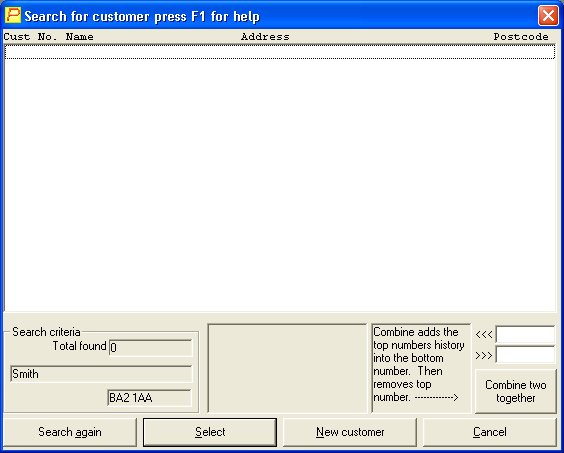Image resolution: width=564 pixels, height=453 pixels.
Task: Click the Postcode column header
Action: coord(521,37)
